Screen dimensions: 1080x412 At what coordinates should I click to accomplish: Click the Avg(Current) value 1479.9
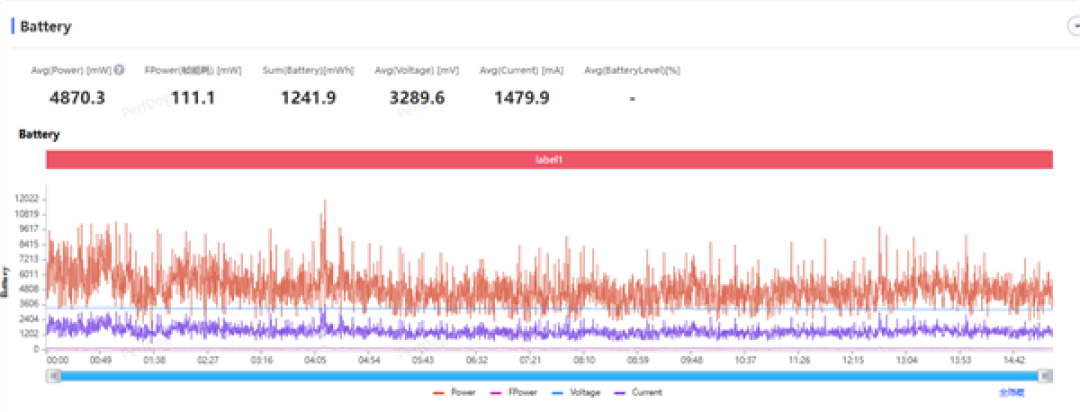click(521, 99)
